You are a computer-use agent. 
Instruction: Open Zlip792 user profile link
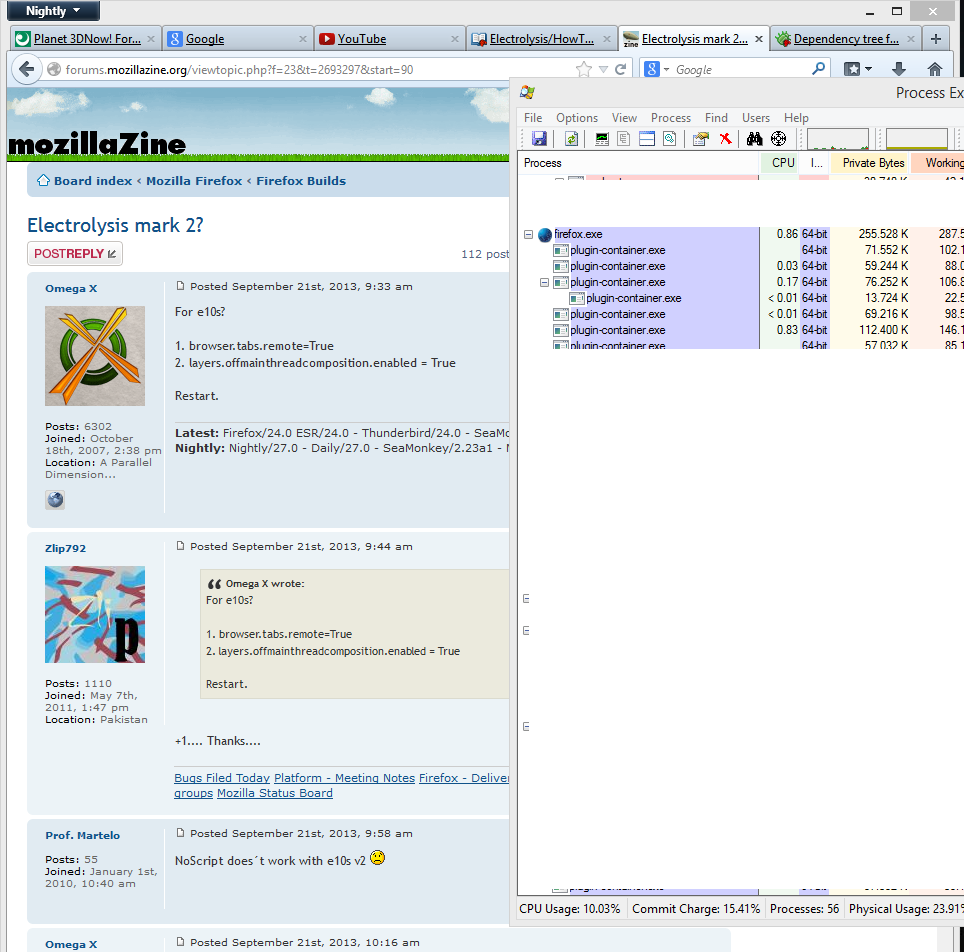[65, 549]
